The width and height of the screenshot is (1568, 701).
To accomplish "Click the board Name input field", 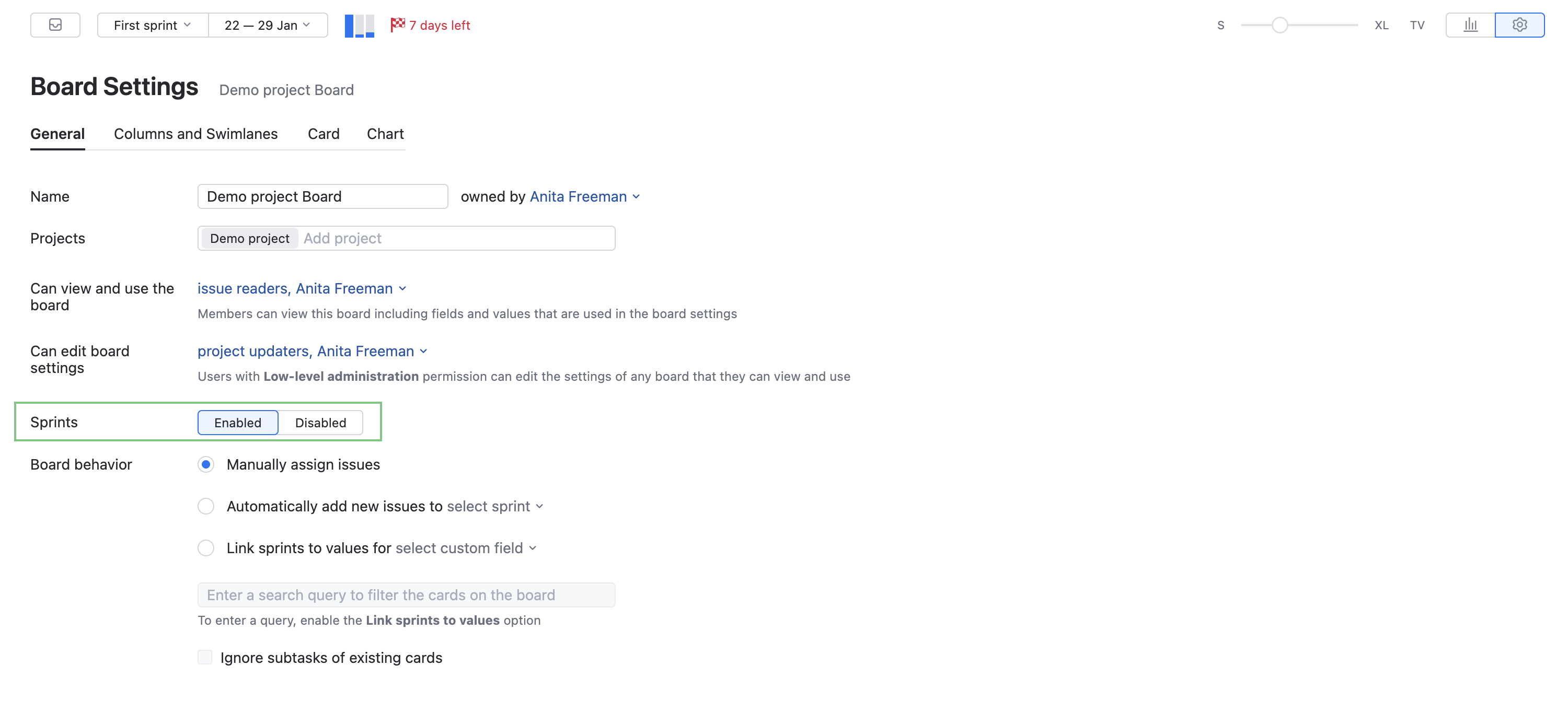I will tap(322, 196).
